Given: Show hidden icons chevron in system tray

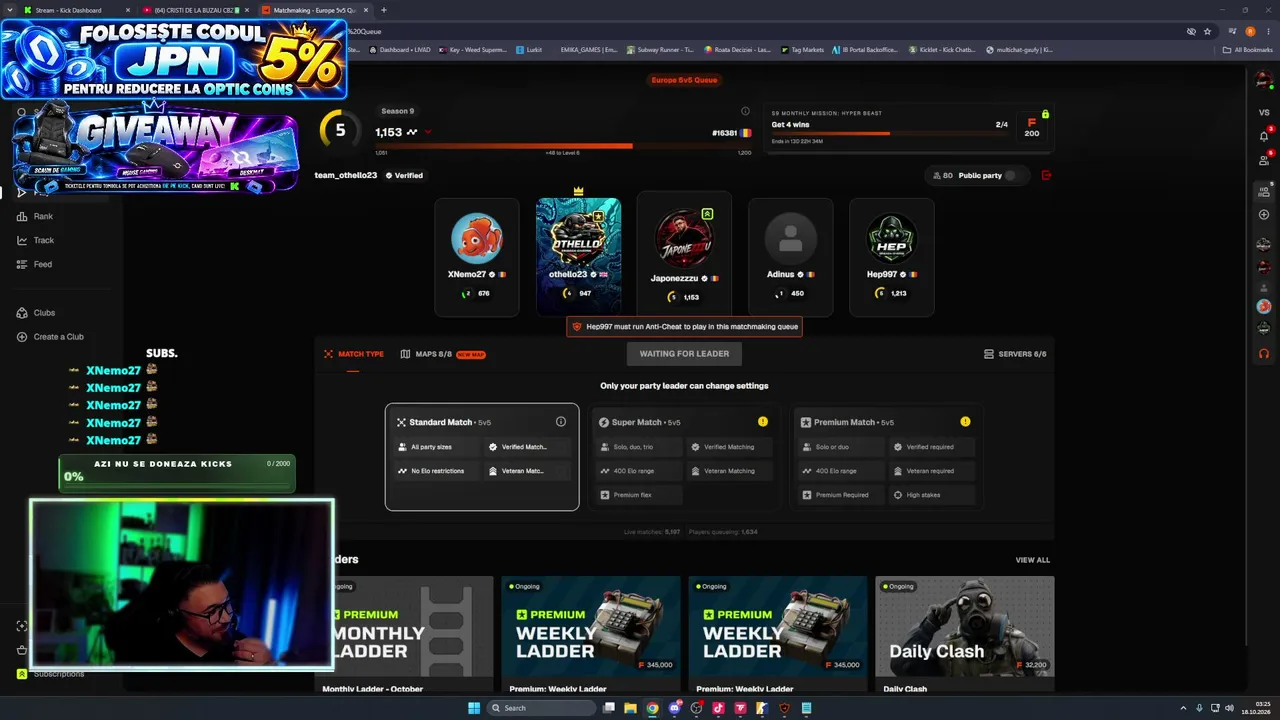Looking at the screenshot, I should point(1185,708).
